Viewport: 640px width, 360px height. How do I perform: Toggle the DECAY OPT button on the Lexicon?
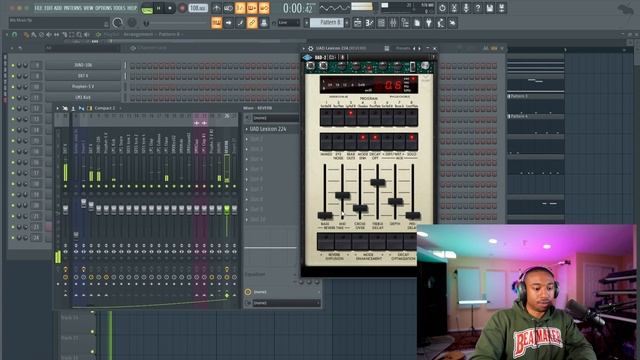click(375, 142)
